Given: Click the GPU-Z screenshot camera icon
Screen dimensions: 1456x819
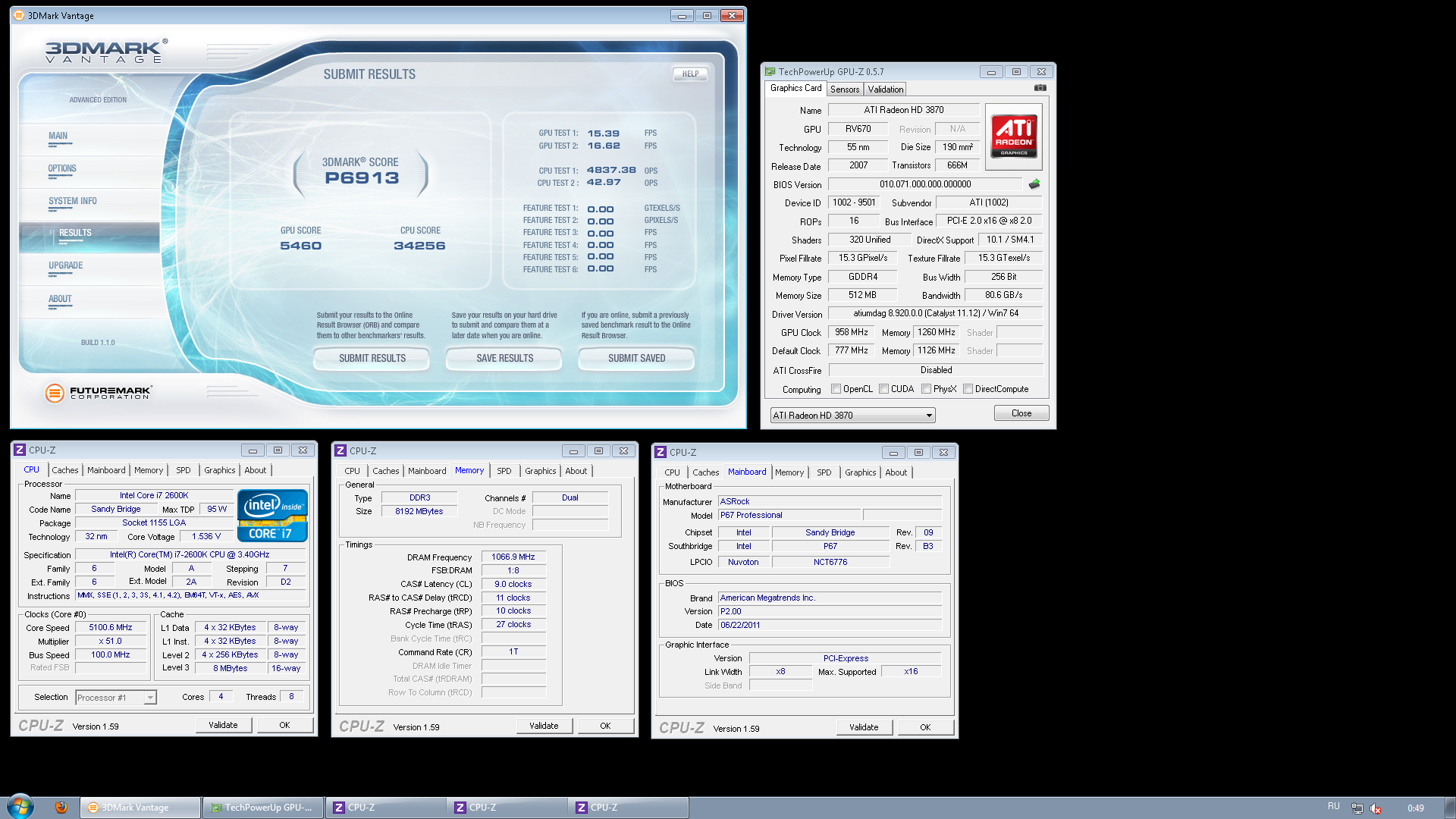Looking at the screenshot, I should tap(1040, 88).
